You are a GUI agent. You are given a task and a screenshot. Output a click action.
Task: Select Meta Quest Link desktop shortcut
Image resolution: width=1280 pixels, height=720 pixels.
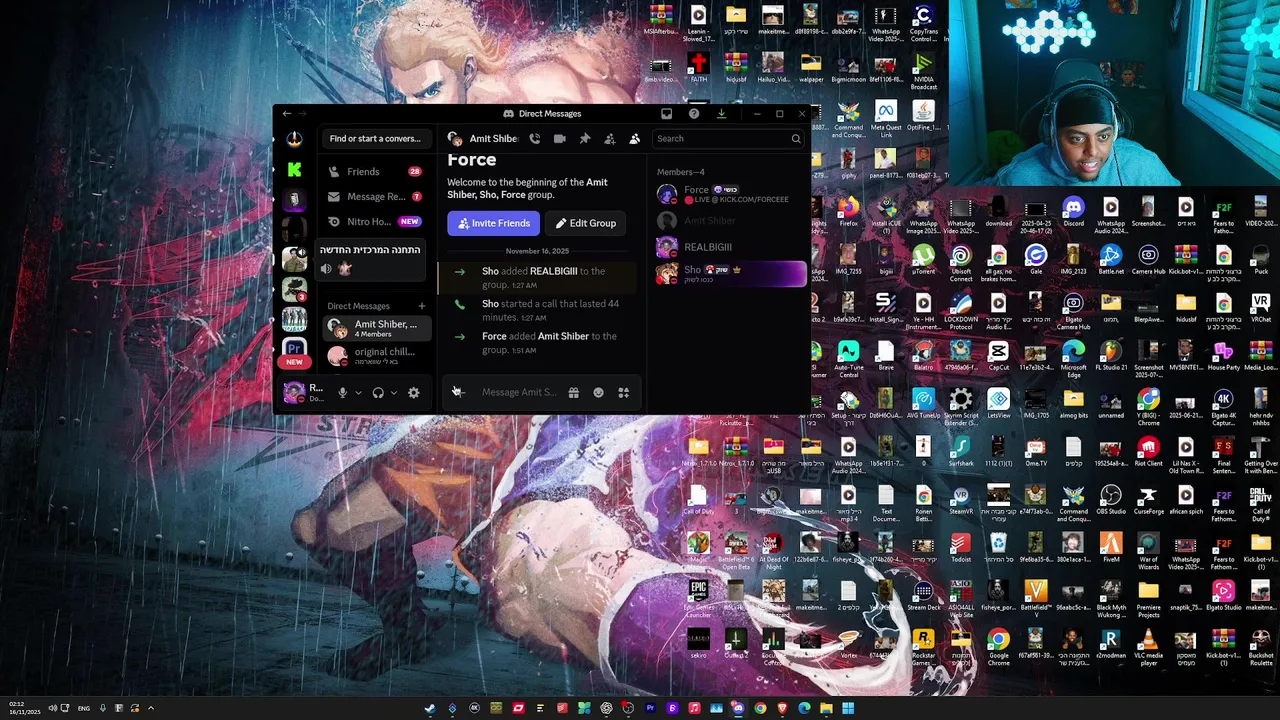click(886, 119)
